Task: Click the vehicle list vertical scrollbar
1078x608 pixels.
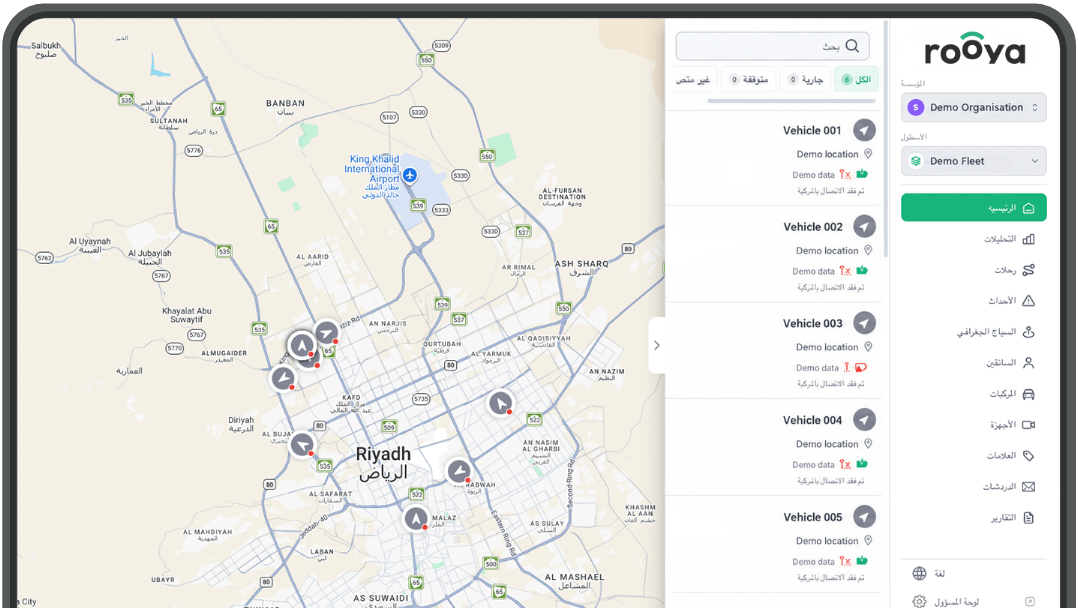Action: (886, 138)
